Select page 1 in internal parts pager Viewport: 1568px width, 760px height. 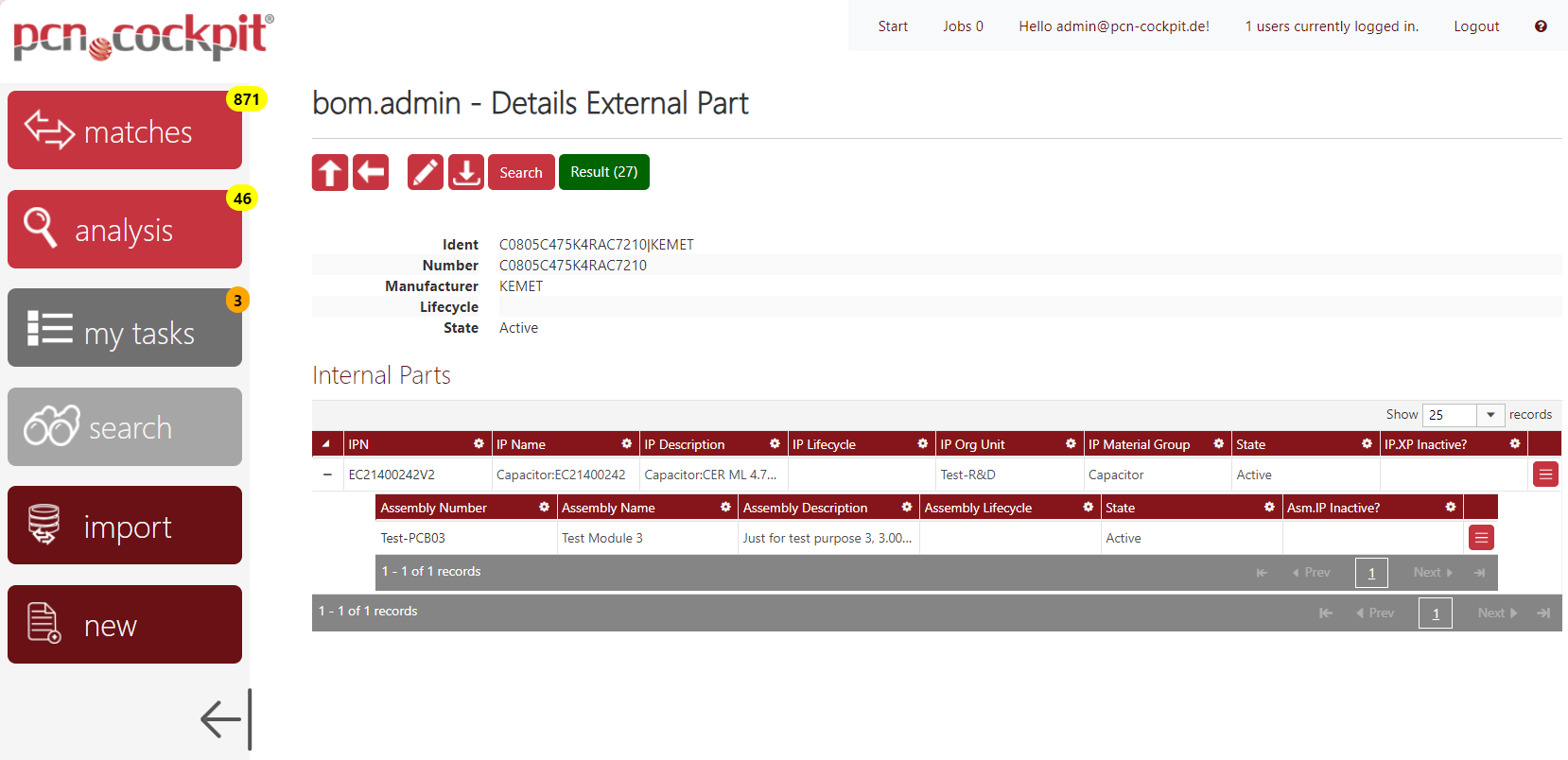(x=1436, y=613)
